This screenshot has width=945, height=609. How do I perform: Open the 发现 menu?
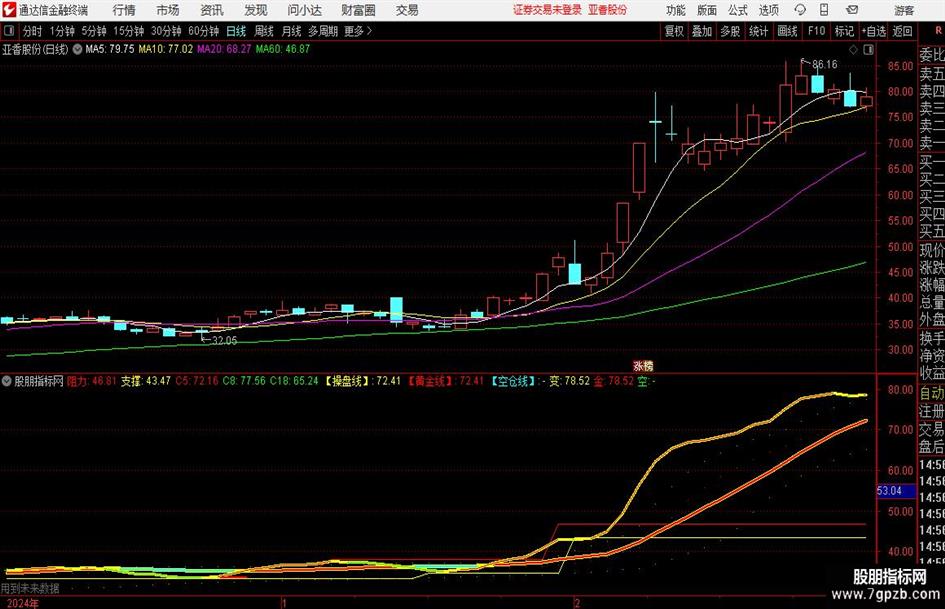pyautogui.click(x=256, y=10)
